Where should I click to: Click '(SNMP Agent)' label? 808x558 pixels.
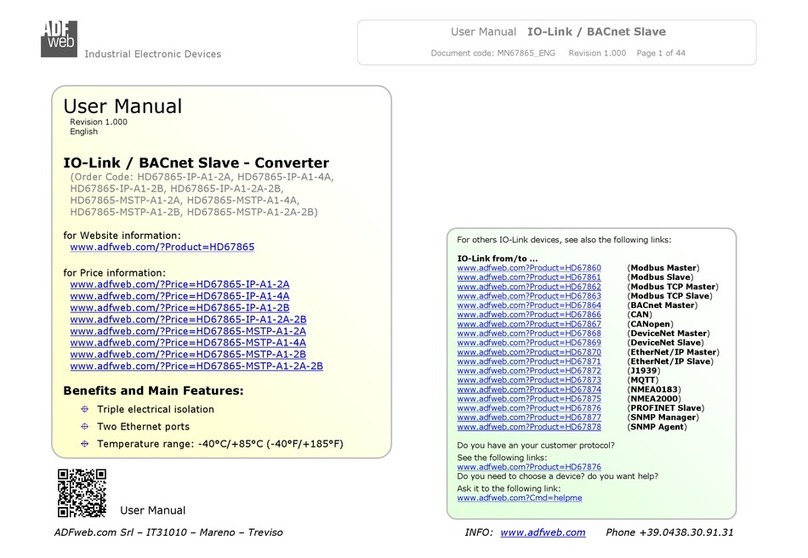point(656,427)
